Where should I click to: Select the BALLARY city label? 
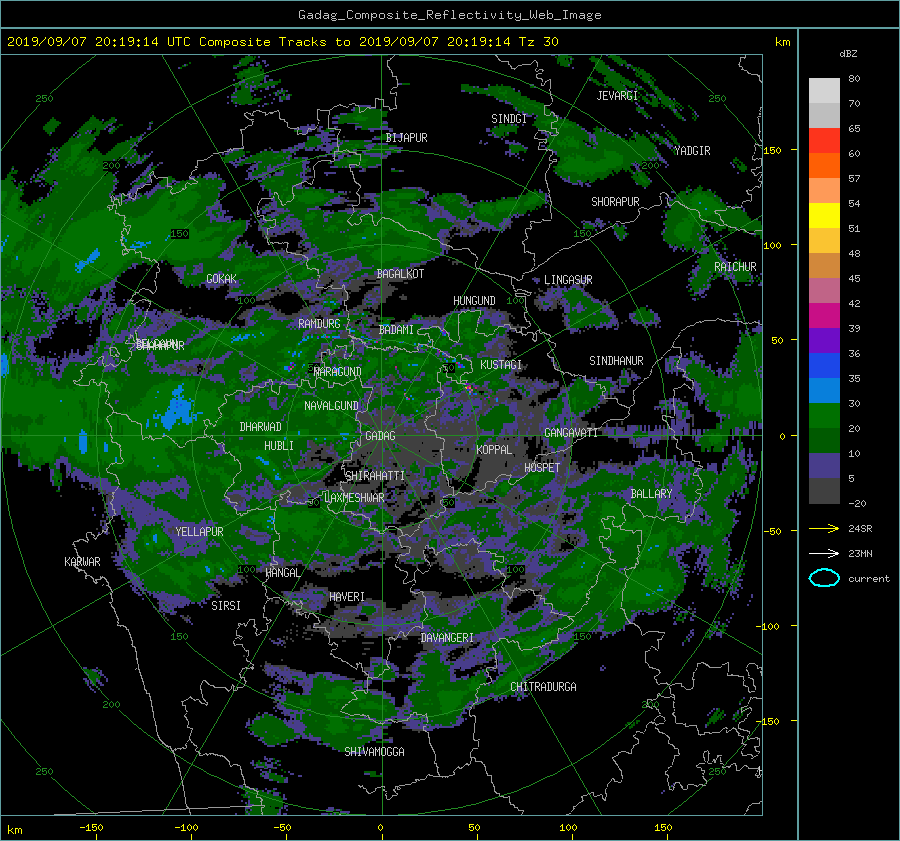tap(651, 494)
